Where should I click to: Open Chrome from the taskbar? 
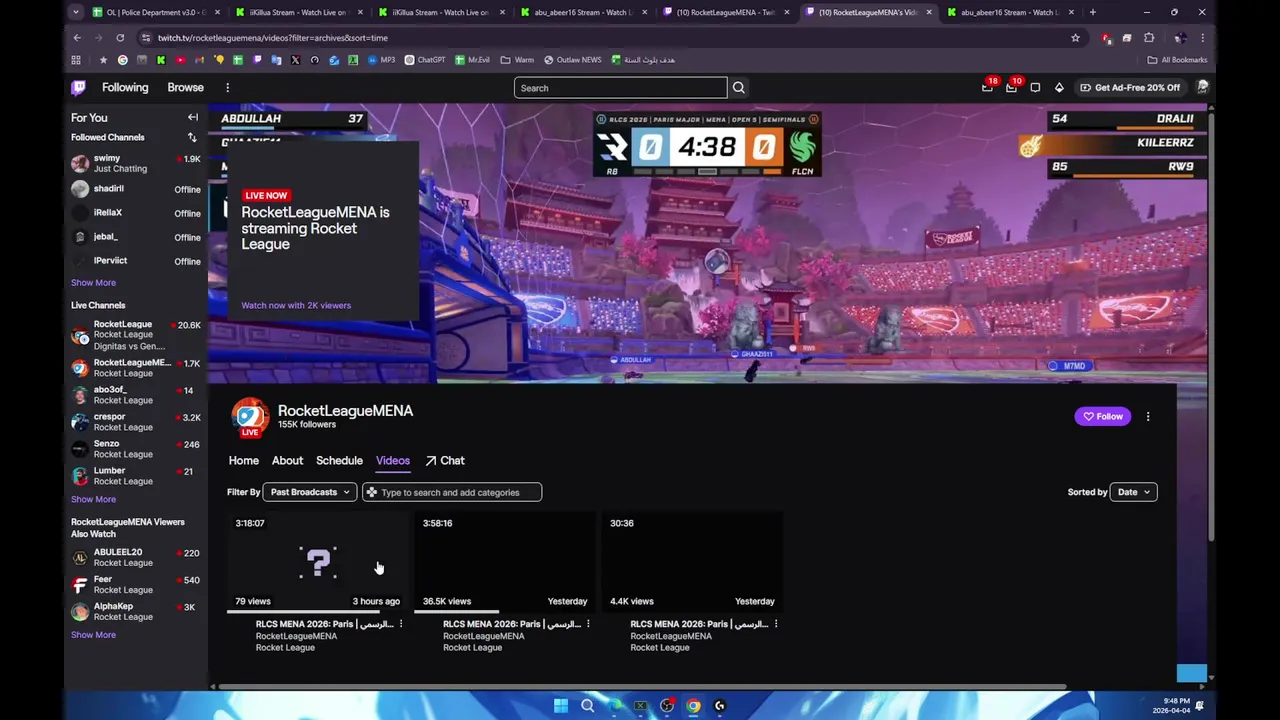coord(693,706)
